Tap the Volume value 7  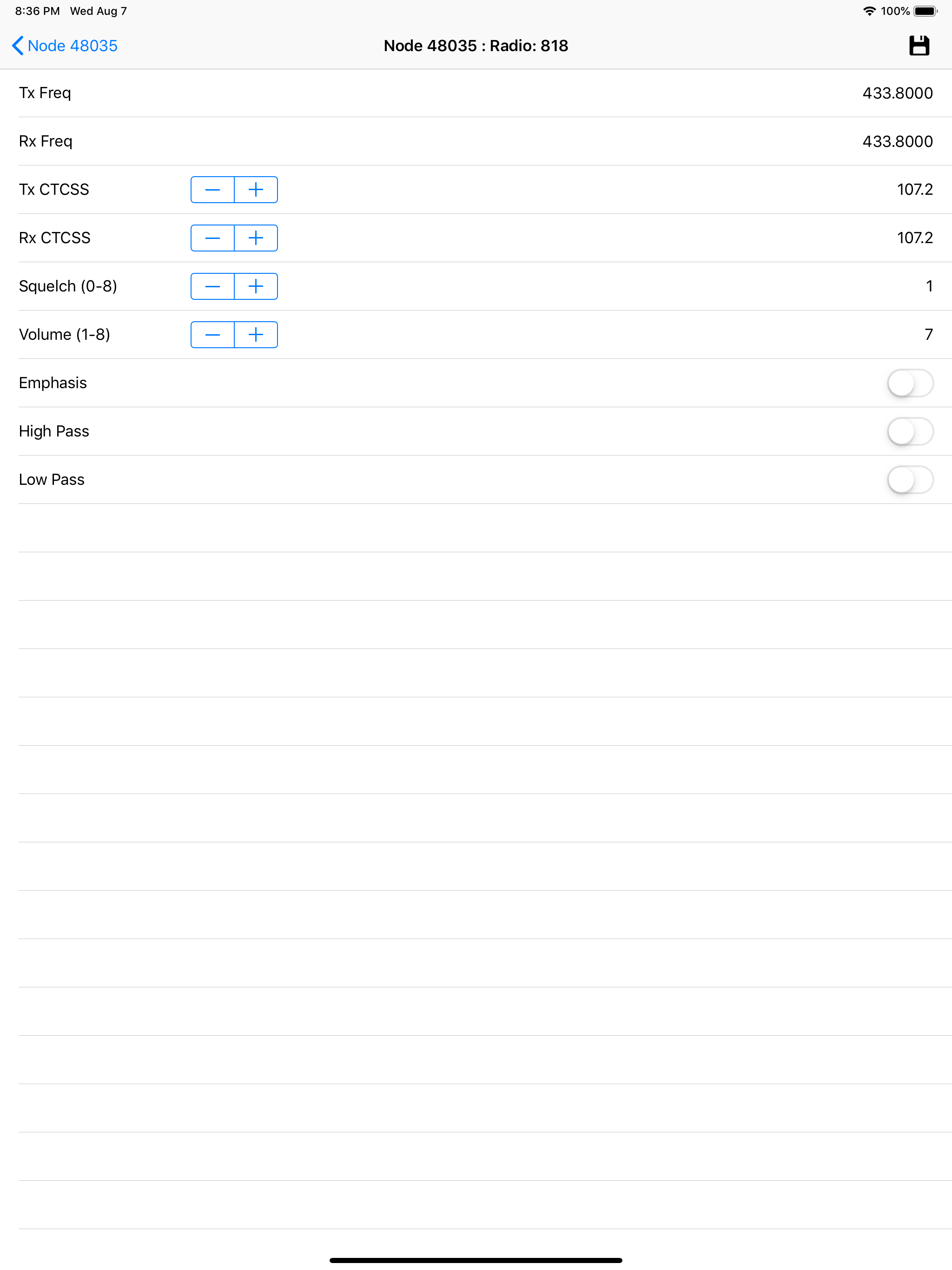tap(928, 334)
